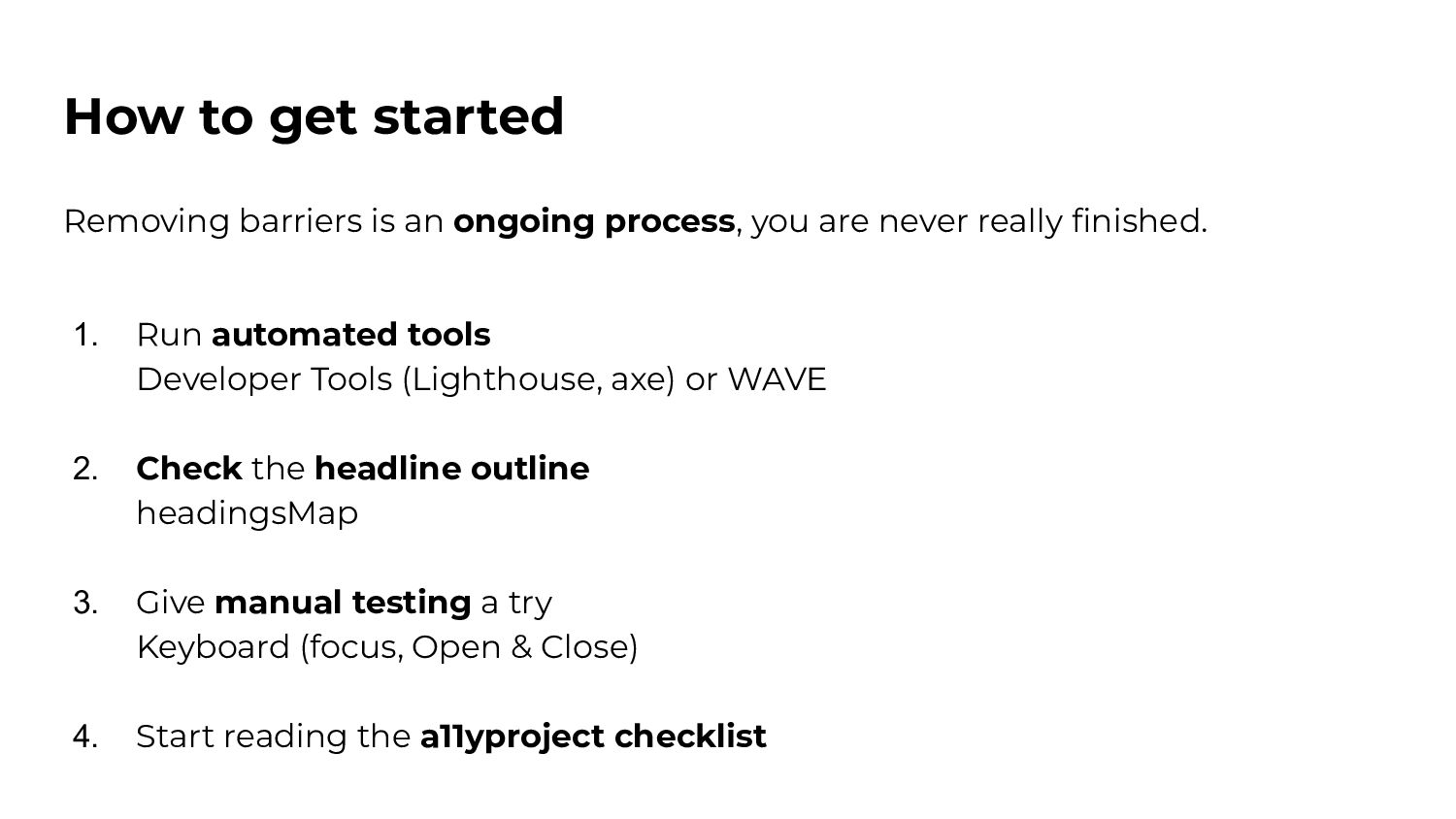Click the word 'WAVE' in item one
Viewport: 1456px width, 819px height.
pyautogui.click(x=777, y=379)
